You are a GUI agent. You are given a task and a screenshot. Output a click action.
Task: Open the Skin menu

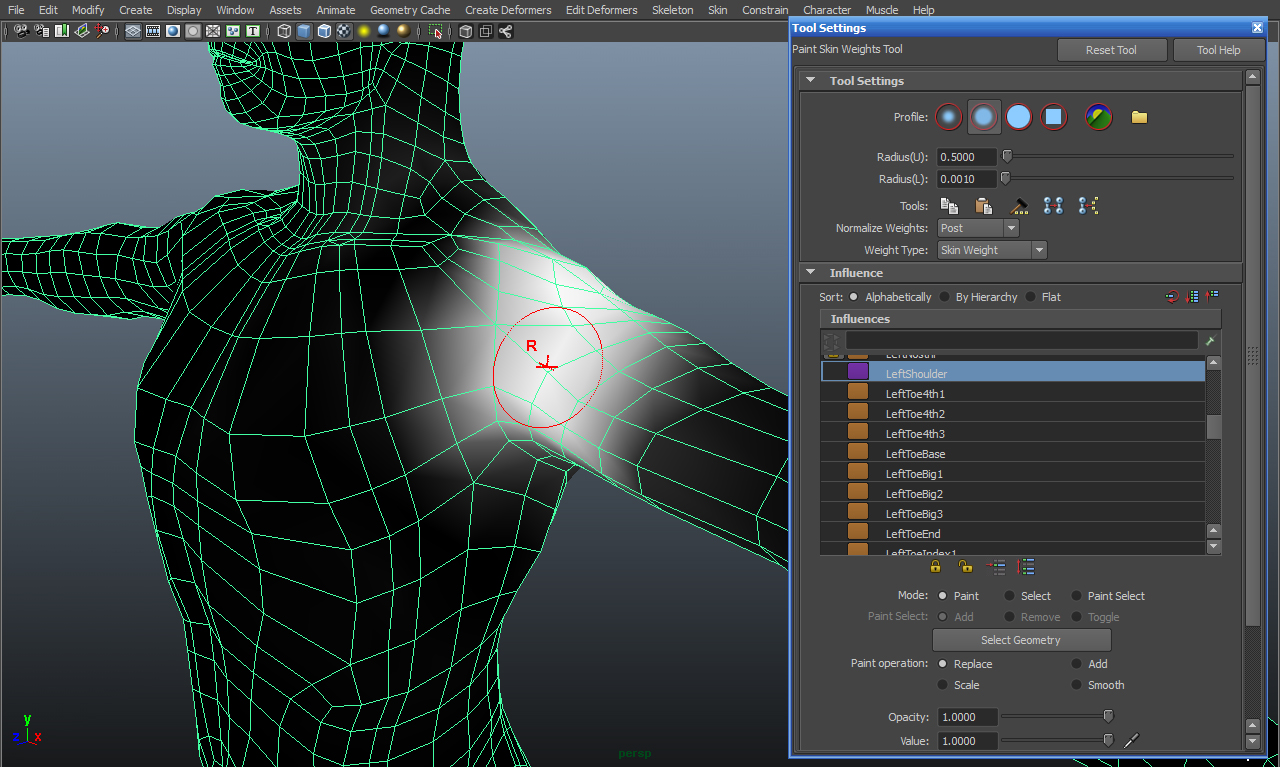[717, 10]
